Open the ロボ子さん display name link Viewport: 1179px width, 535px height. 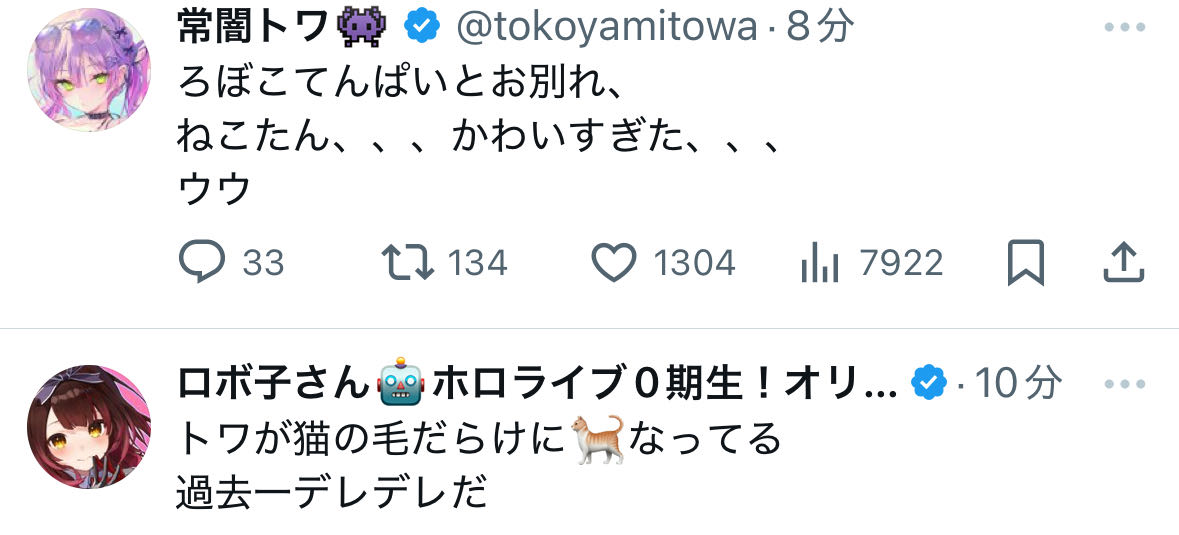click(x=537, y=385)
